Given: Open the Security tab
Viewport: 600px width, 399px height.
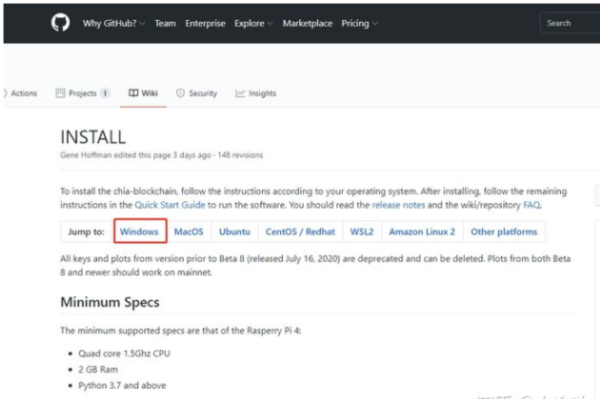Looking at the screenshot, I should [x=196, y=93].
